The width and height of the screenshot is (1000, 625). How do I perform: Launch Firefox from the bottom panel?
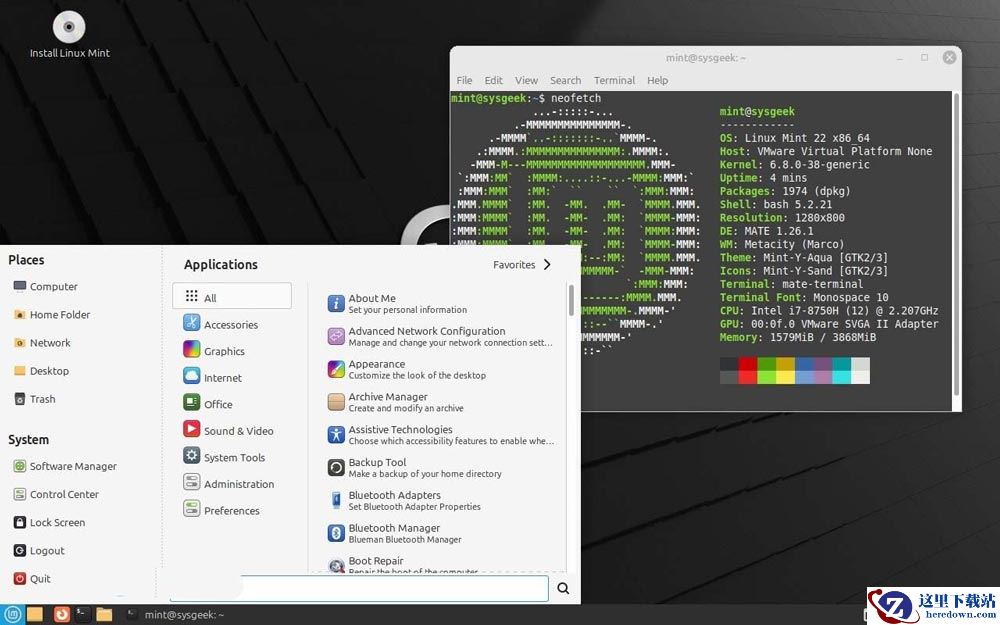click(x=61, y=614)
